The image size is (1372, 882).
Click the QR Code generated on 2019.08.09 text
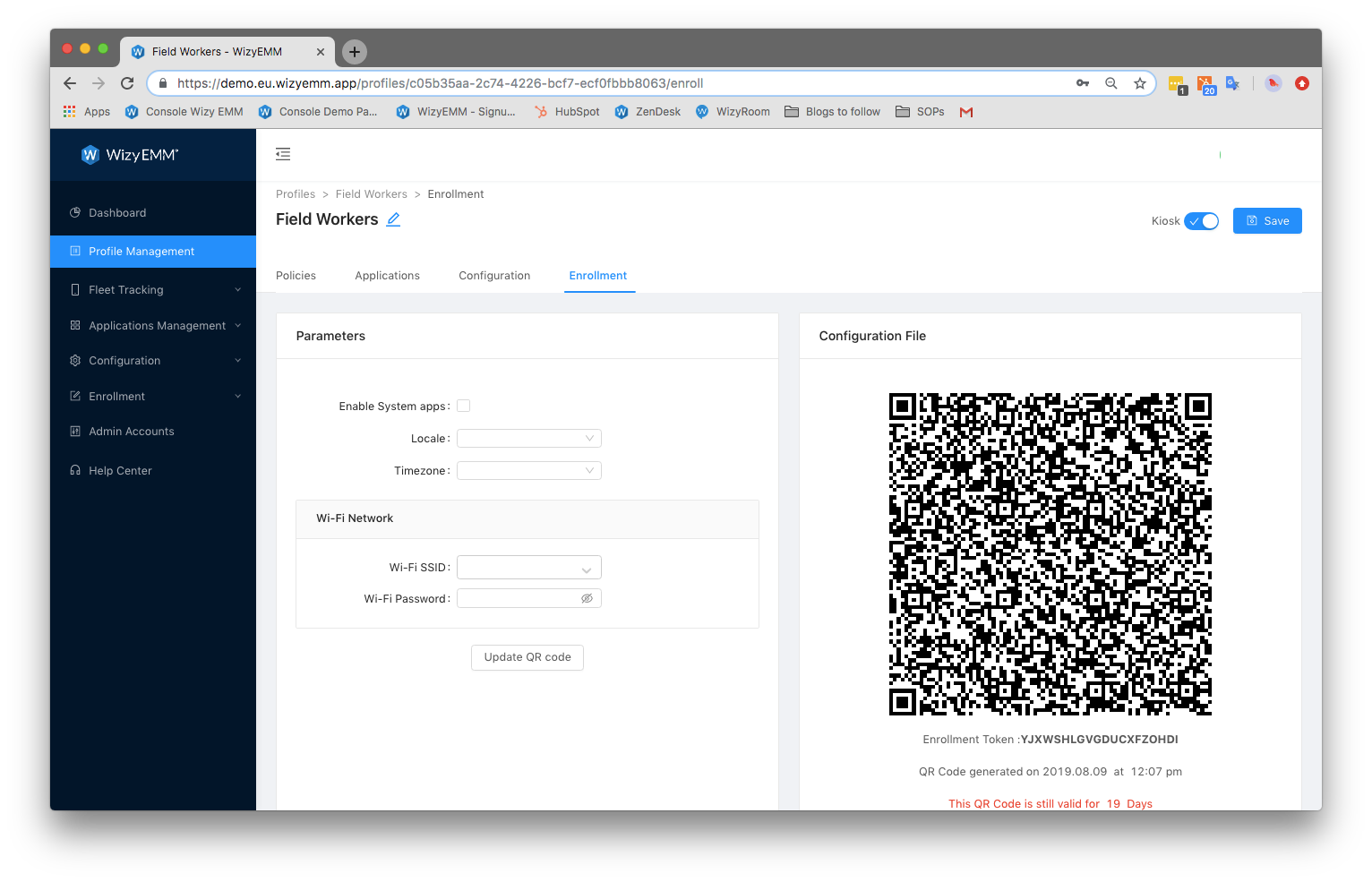point(1050,772)
